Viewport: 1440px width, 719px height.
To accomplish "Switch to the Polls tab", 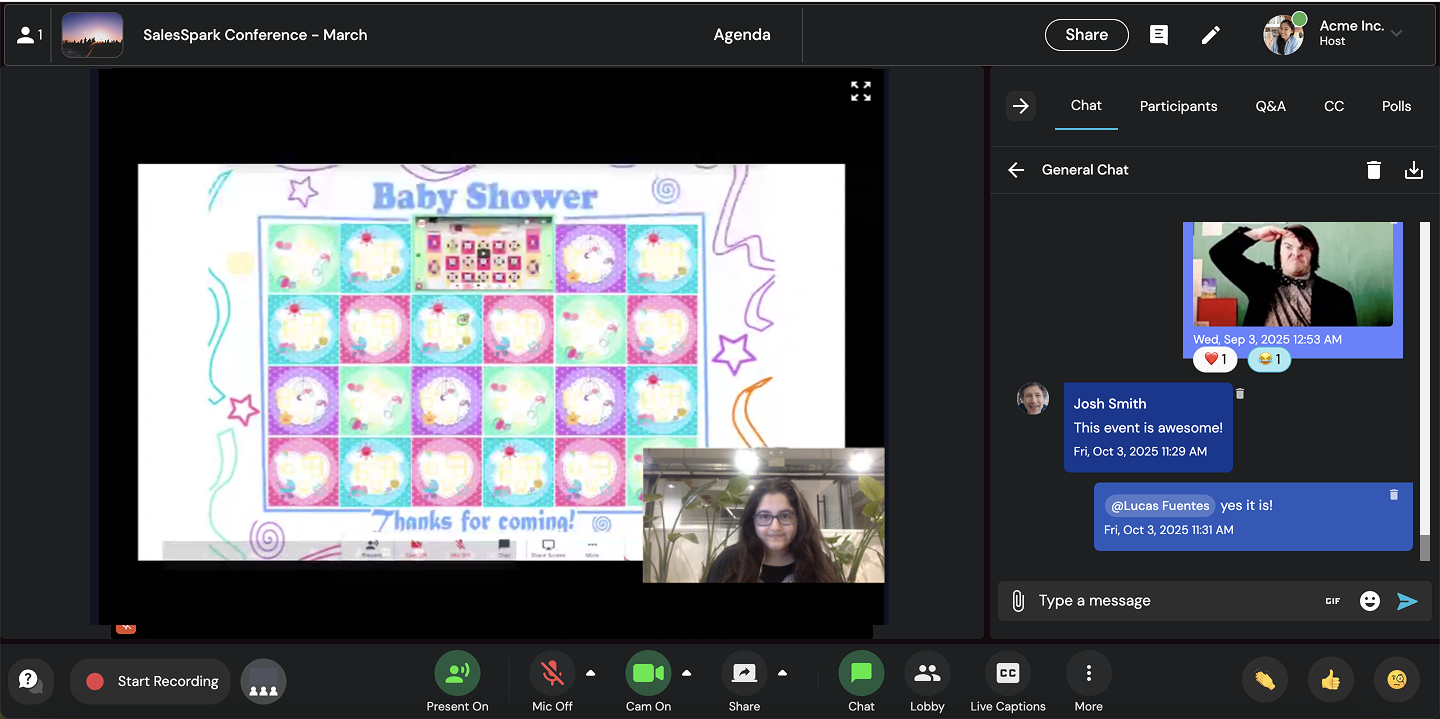I will (x=1396, y=106).
